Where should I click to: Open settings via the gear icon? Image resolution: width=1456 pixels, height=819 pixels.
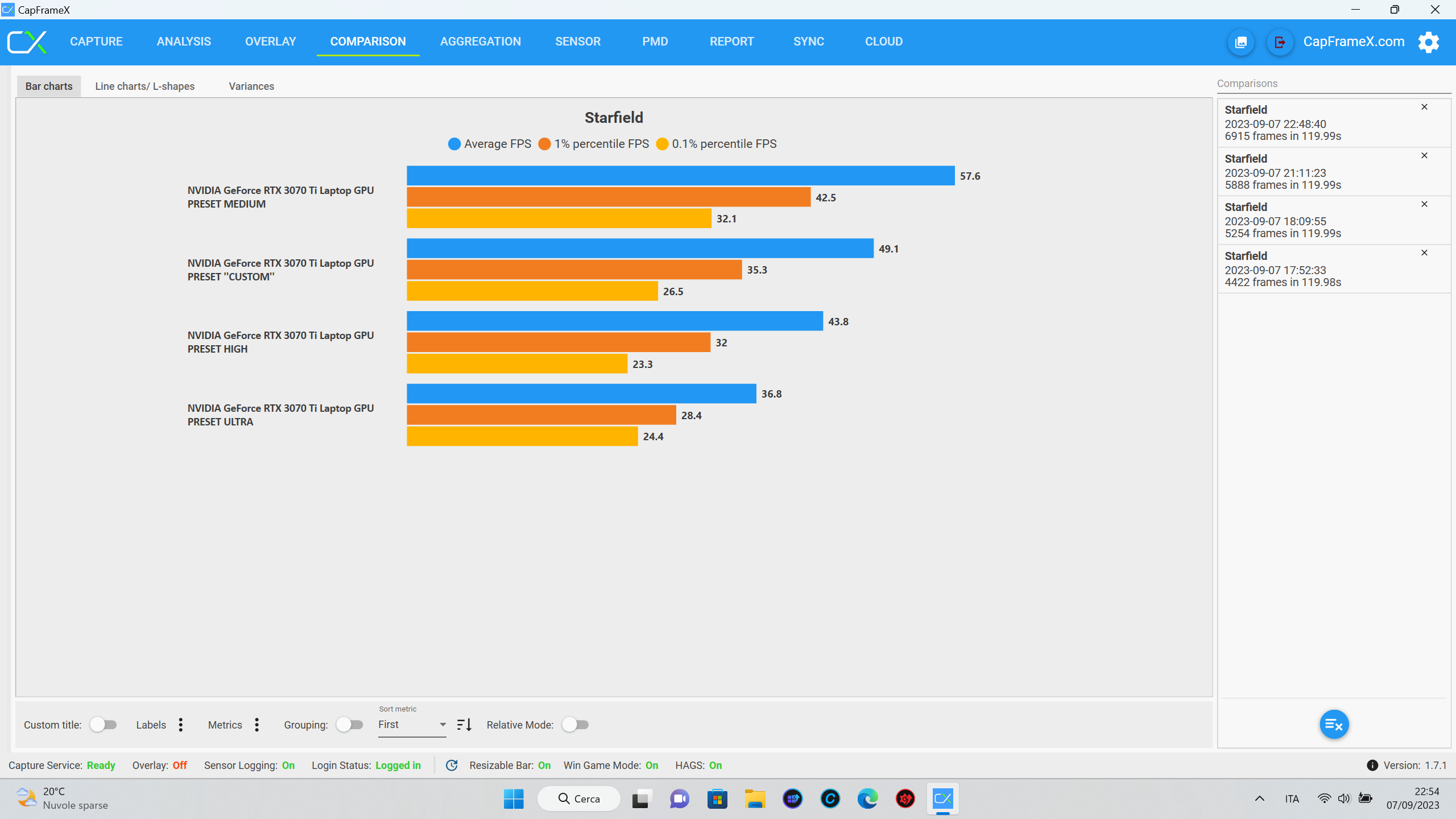pyautogui.click(x=1429, y=42)
